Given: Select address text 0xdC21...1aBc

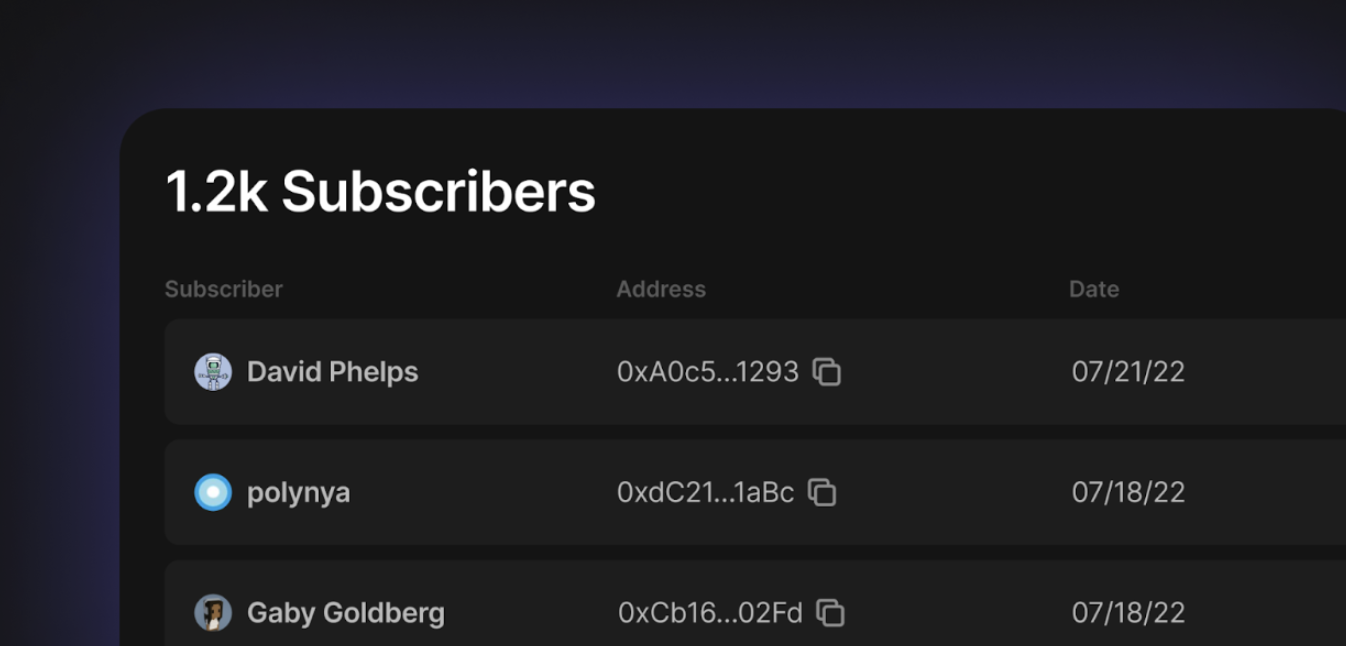Looking at the screenshot, I should pyautogui.click(x=706, y=493).
